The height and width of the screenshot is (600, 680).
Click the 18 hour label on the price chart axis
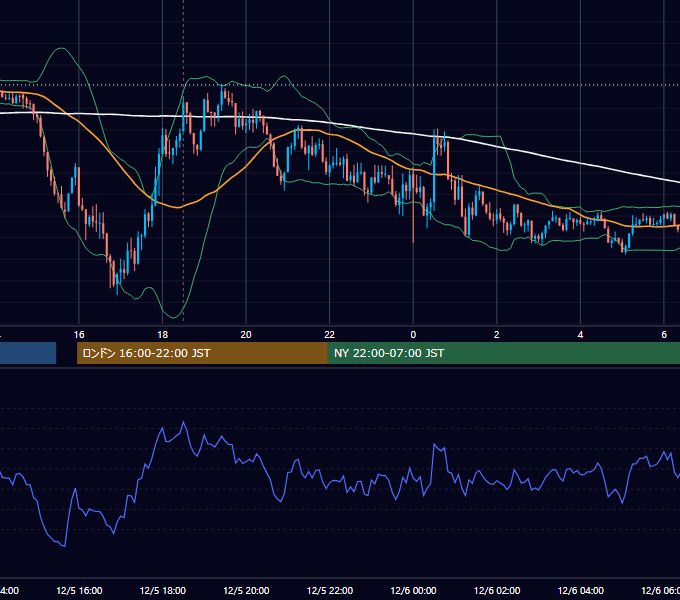click(x=163, y=335)
